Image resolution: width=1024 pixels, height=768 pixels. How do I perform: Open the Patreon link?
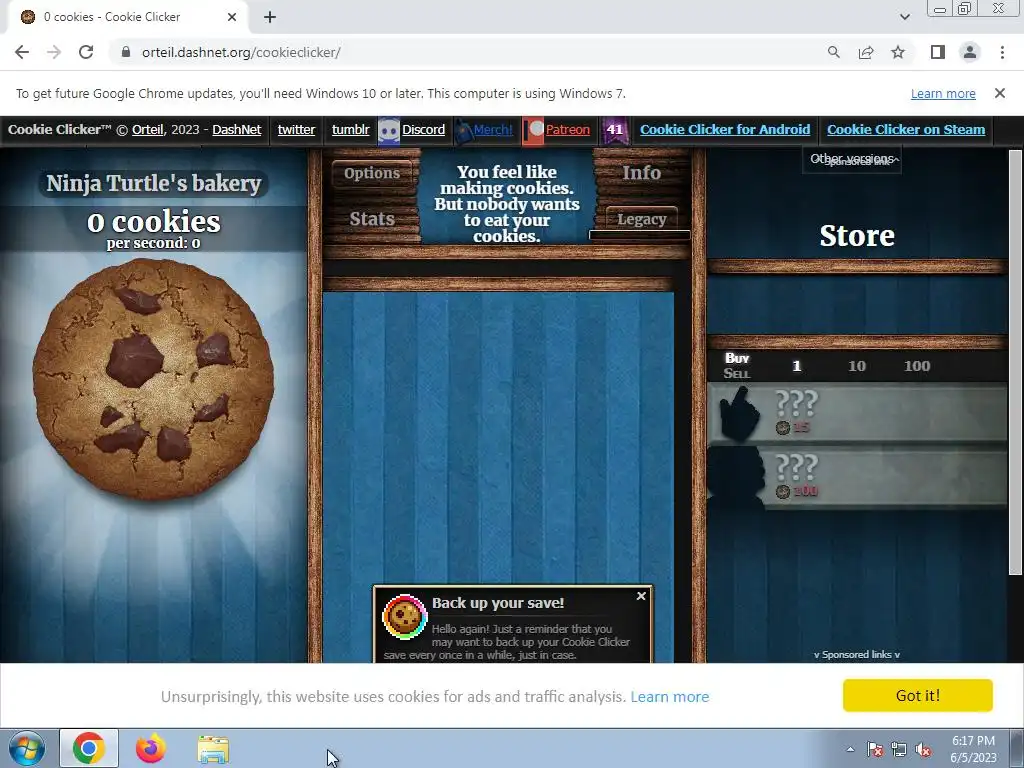pos(567,129)
